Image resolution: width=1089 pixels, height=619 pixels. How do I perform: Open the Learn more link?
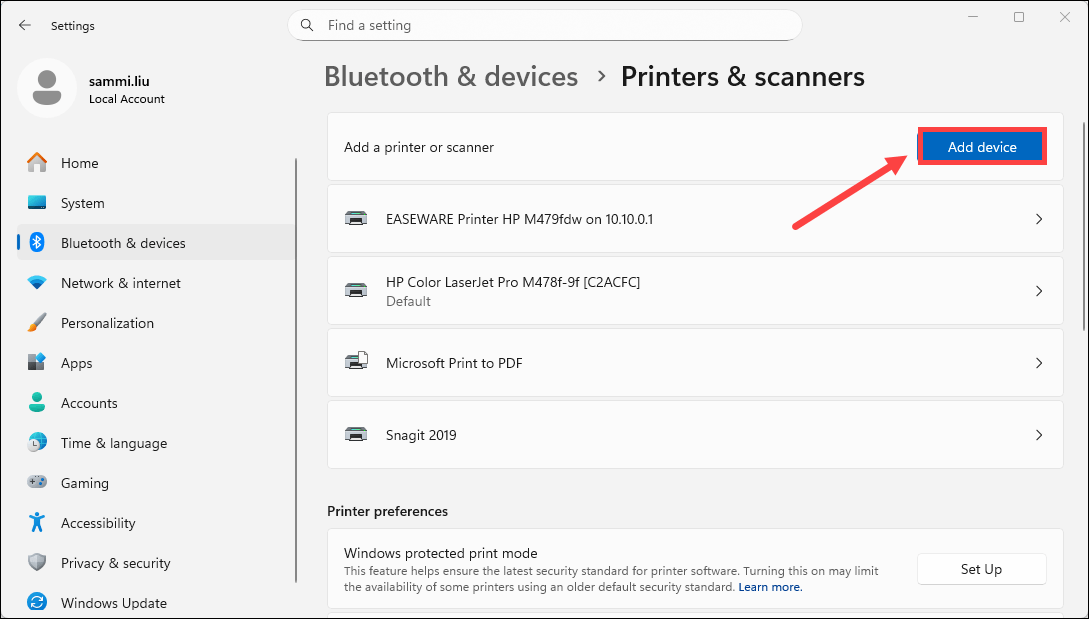pyautogui.click(x=769, y=587)
